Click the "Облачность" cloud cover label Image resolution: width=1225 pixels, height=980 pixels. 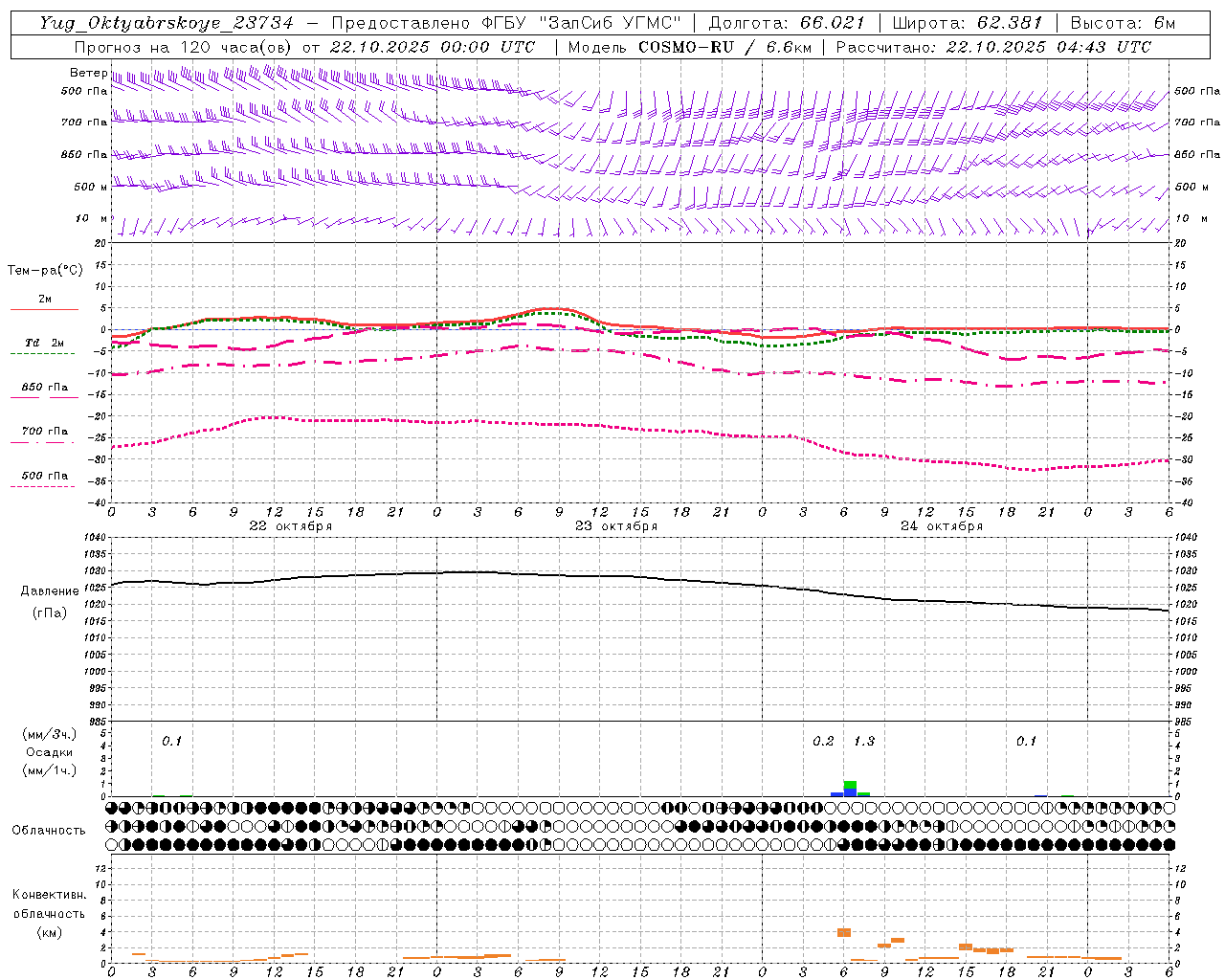[x=49, y=831]
